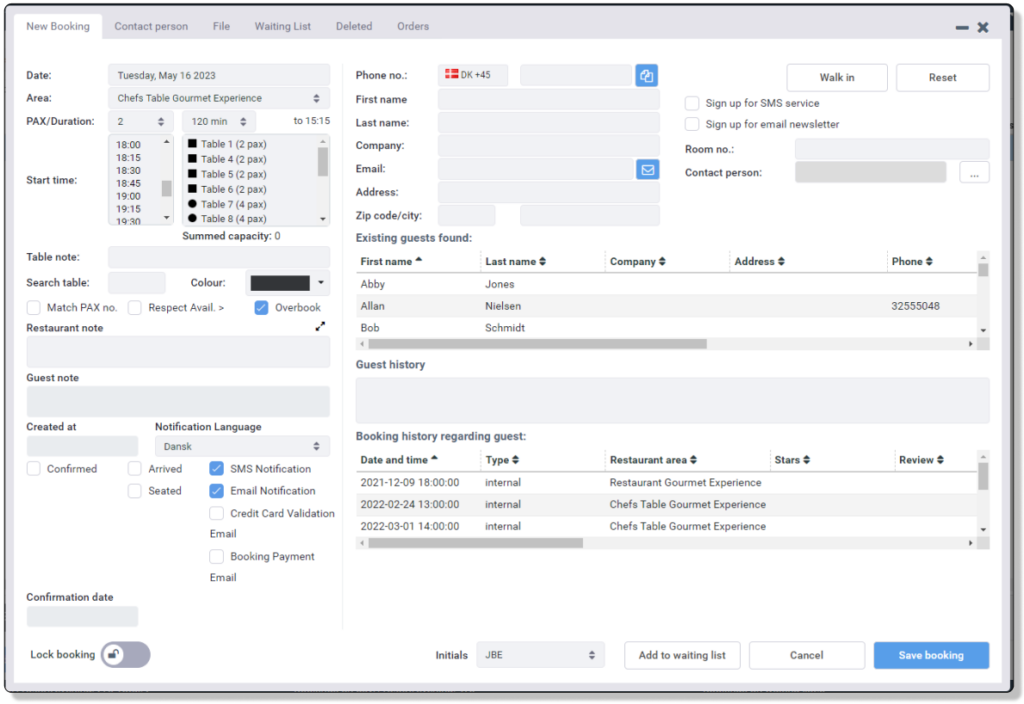Open the PAX number dropdown
This screenshot has width=1024, height=704.
[x=140, y=121]
